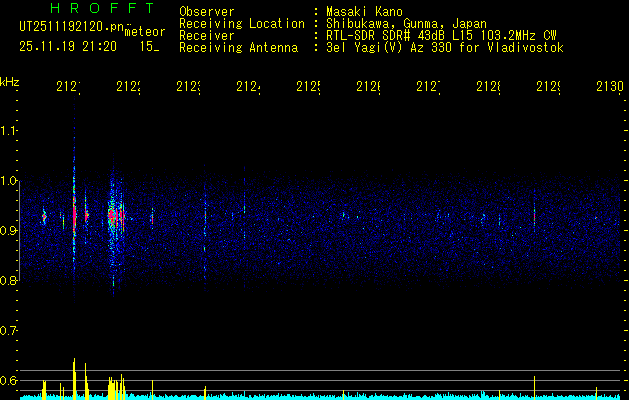The height and width of the screenshot is (400, 629).
Task: Click the "Observer" label
Action: (207, 12)
